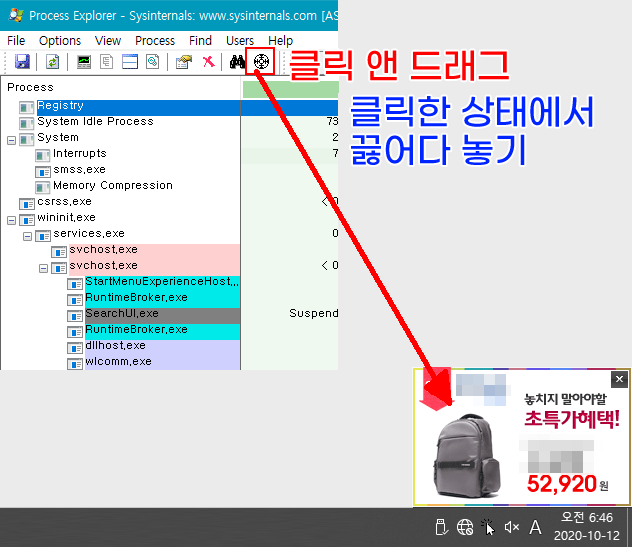The width and height of the screenshot is (632, 547).
Task: Open the View menu
Action: pyautogui.click(x=108, y=41)
